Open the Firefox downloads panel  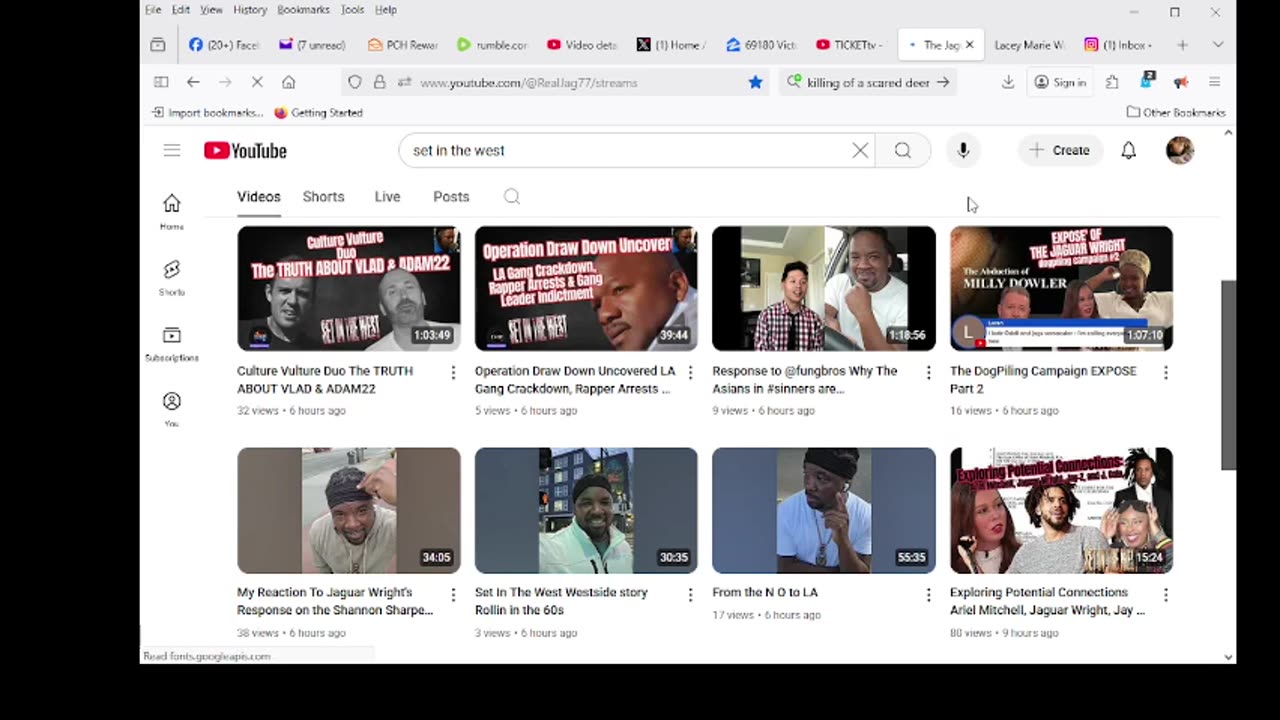click(1008, 82)
